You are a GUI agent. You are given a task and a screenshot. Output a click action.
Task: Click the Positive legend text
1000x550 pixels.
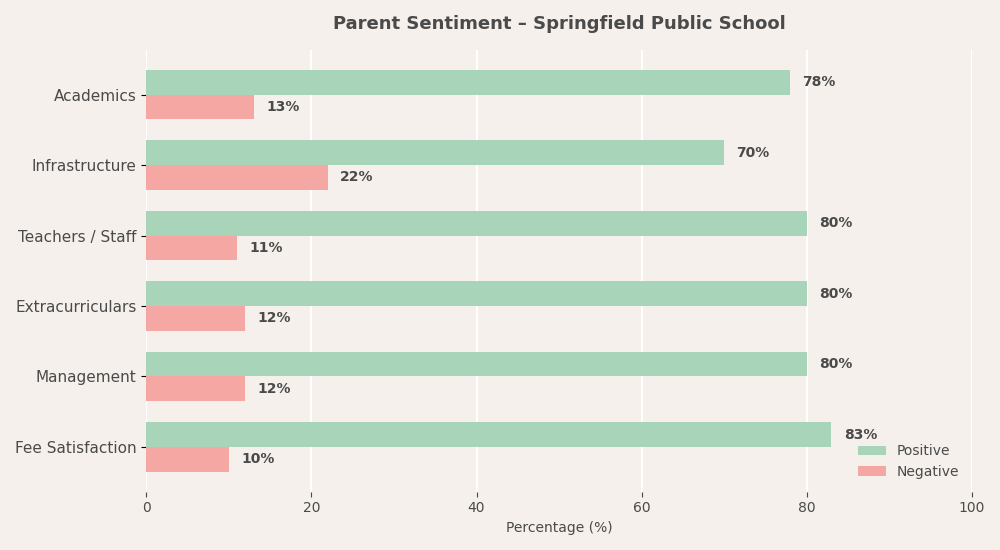(x=923, y=450)
